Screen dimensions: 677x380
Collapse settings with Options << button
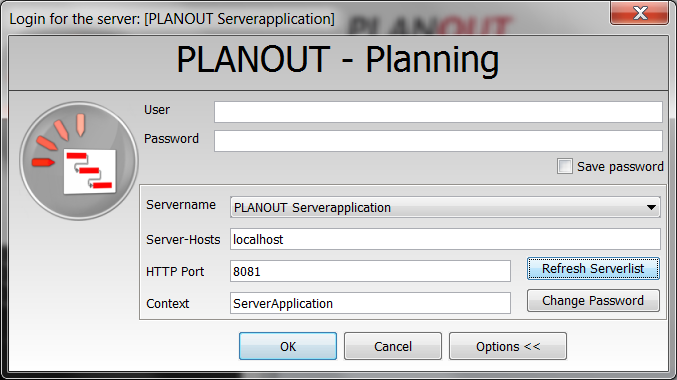tap(508, 346)
